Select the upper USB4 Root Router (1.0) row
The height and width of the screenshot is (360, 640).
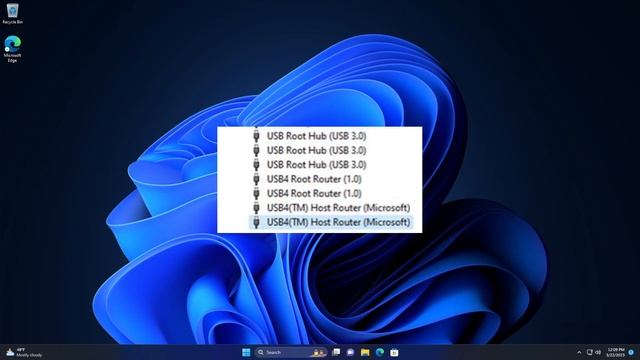tap(306, 179)
